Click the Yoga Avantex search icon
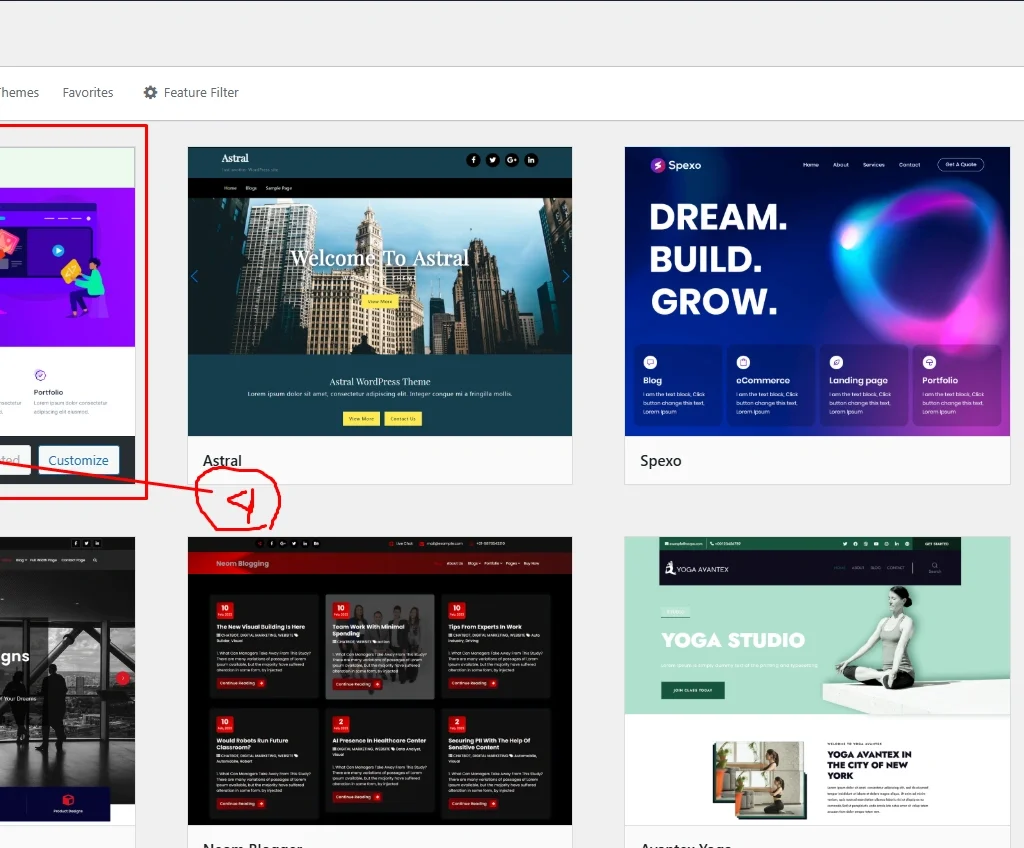Viewport: 1024px width, 848px height. [934, 566]
